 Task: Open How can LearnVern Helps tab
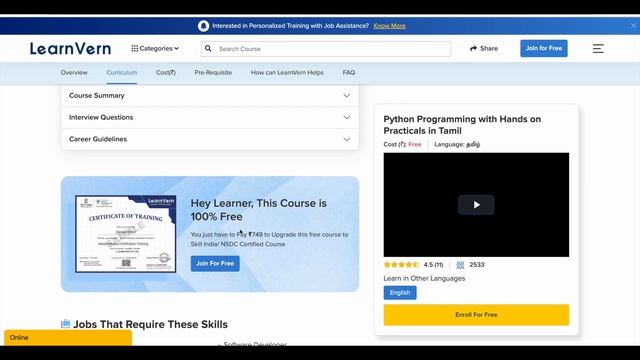click(287, 72)
